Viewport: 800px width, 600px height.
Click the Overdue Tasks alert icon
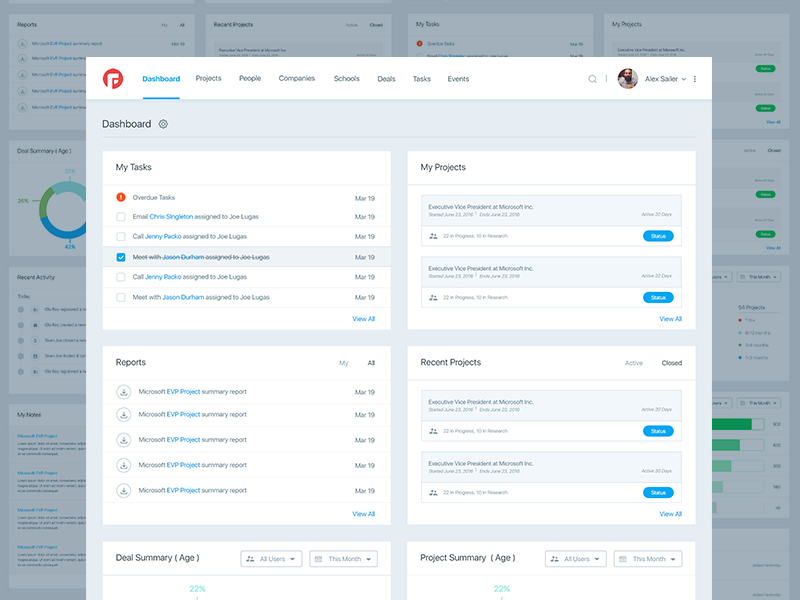click(x=121, y=198)
